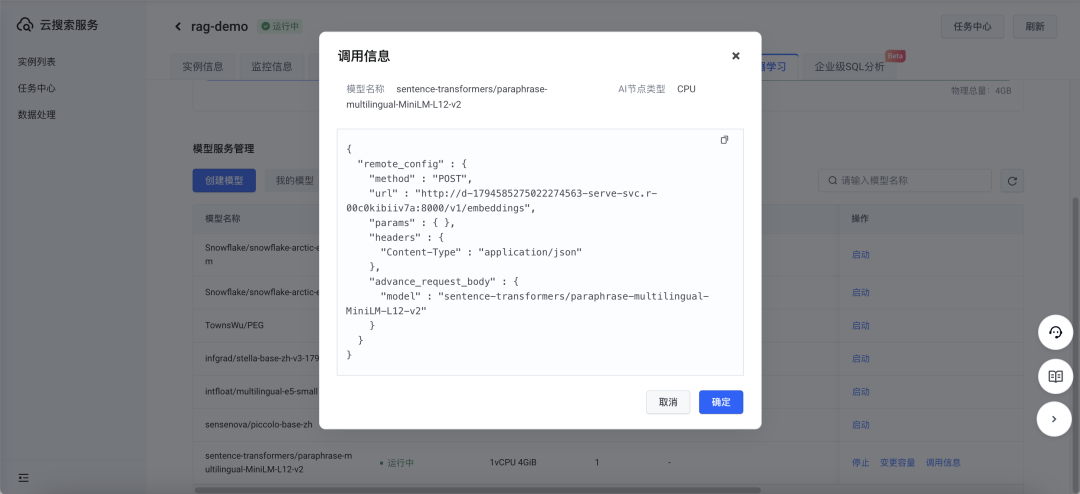Click the 确定 button
This screenshot has height=494, width=1080.
tap(720, 402)
